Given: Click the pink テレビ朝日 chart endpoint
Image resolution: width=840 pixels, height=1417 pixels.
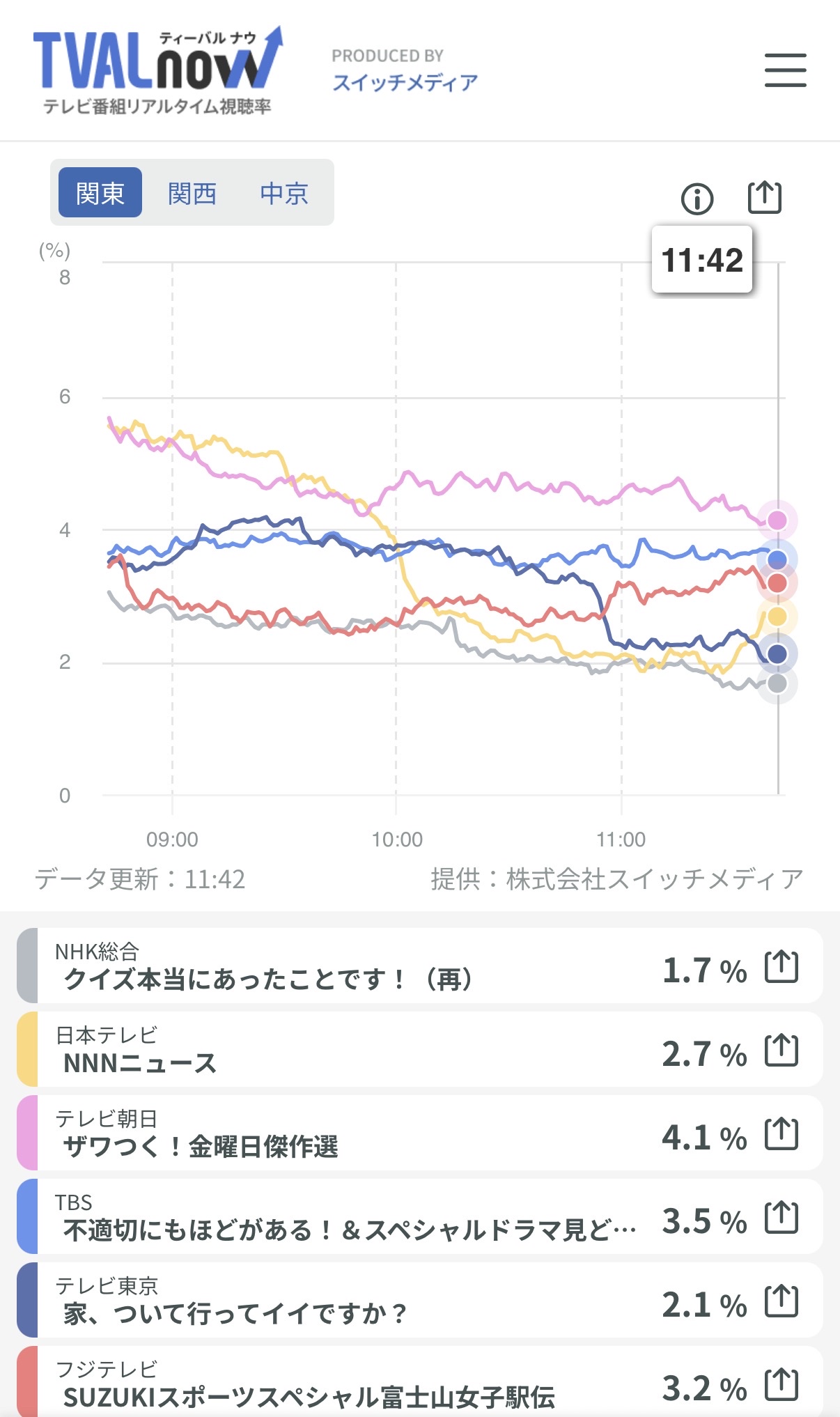Looking at the screenshot, I should [x=777, y=520].
